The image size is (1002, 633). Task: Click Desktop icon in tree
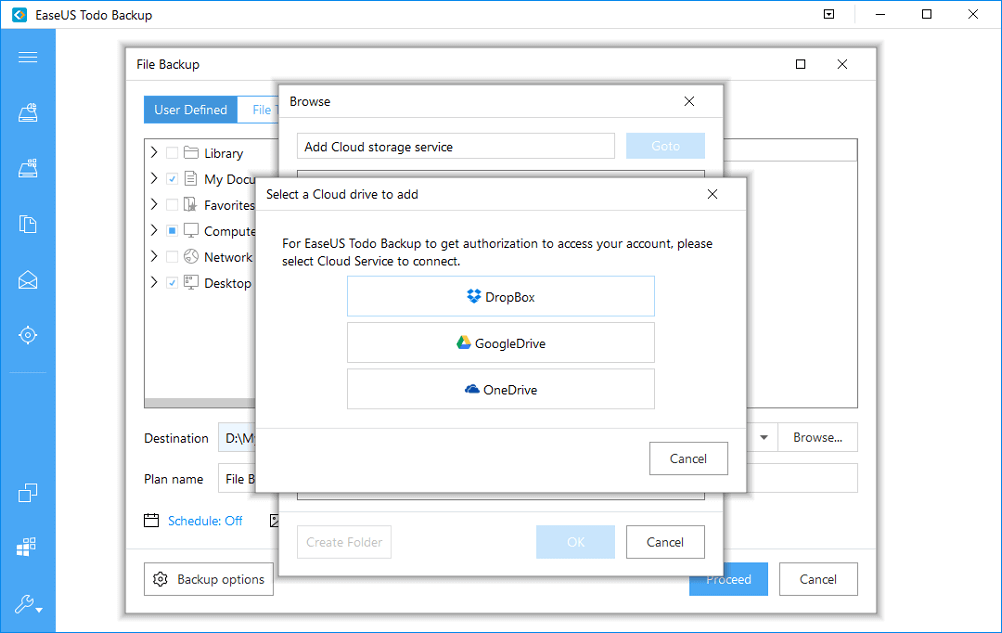point(191,282)
